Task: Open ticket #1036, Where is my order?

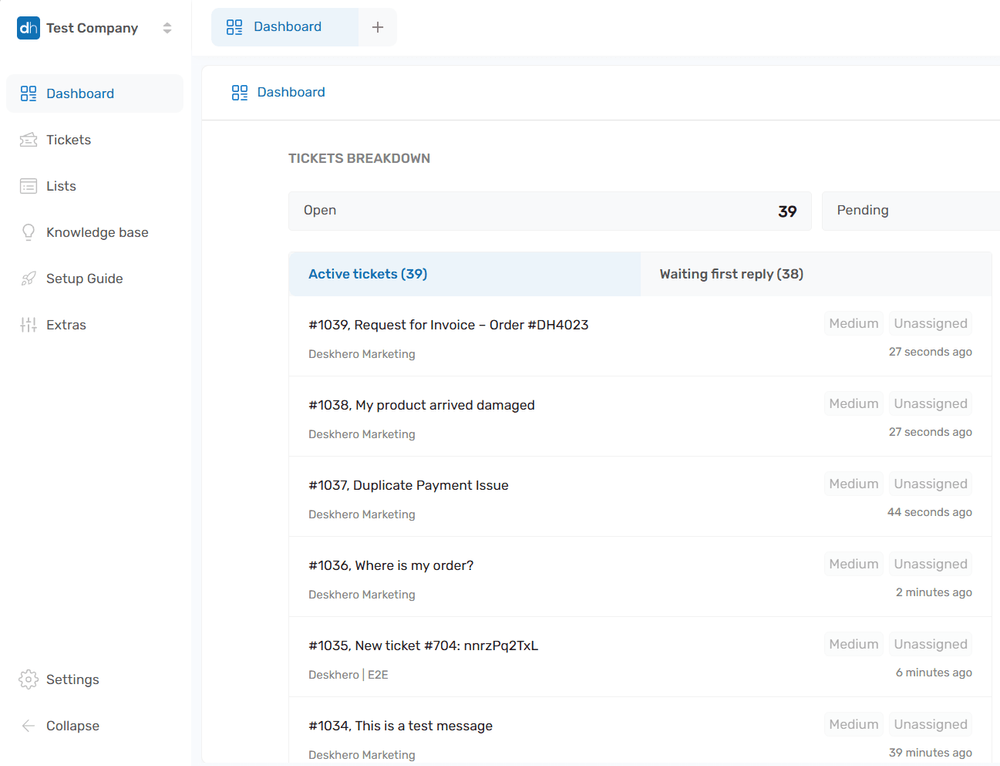Action: (390, 565)
